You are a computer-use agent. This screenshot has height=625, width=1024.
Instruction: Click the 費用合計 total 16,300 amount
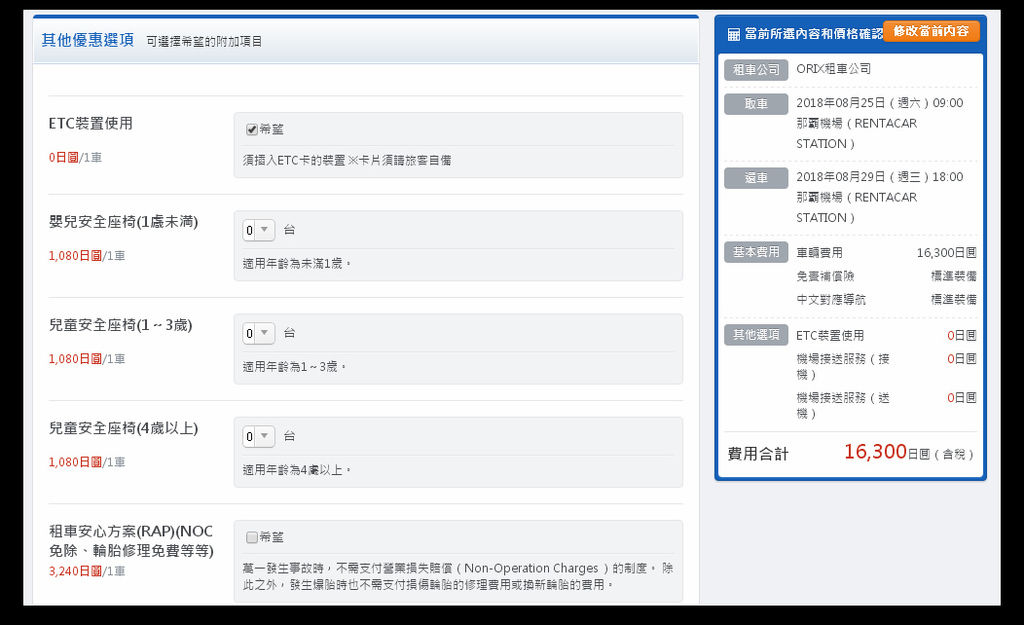(875, 451)
